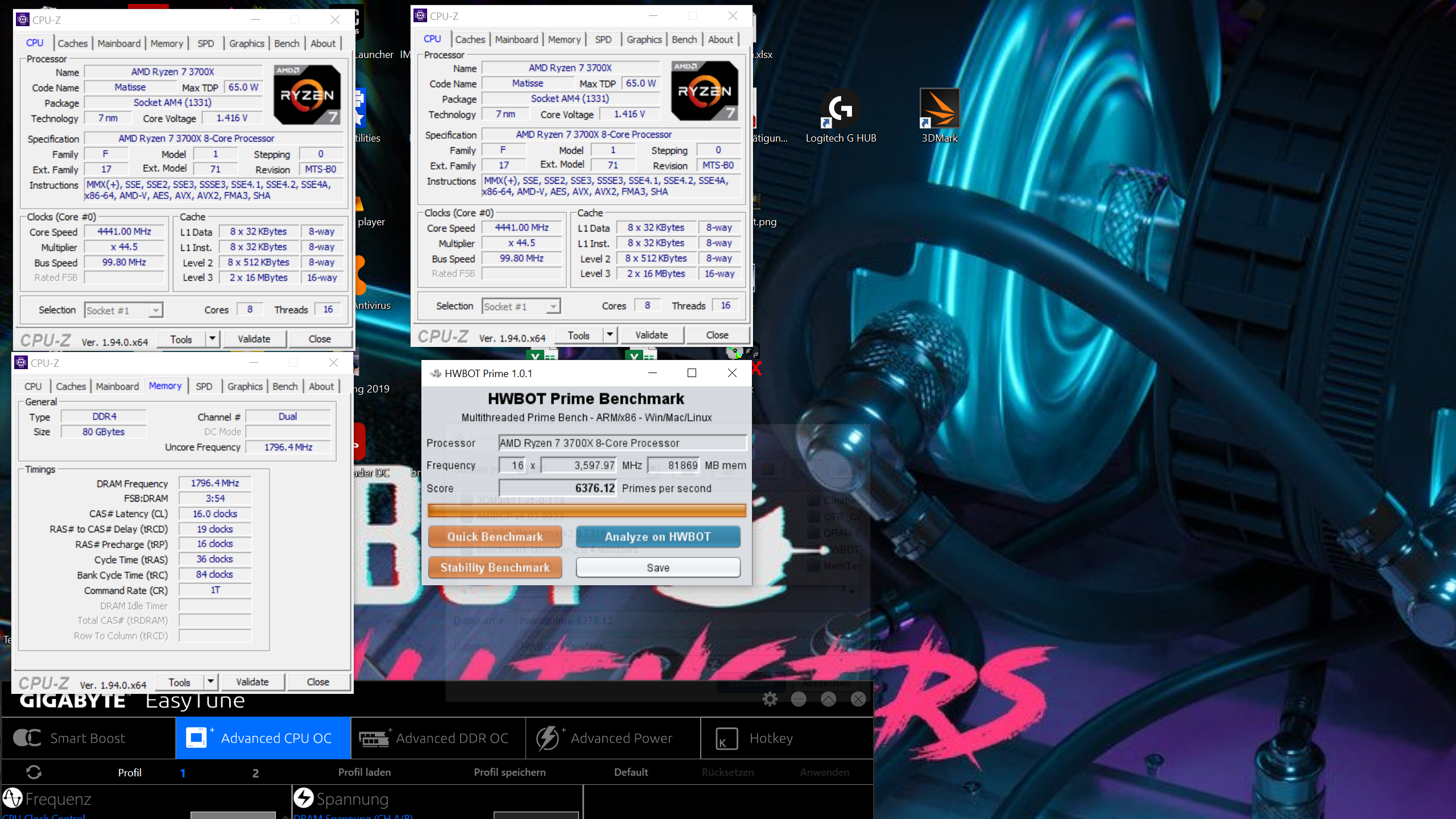Click Ryzen 7 logo in CPU-Z above HWBOT
1456x819 pixels.
point(705,90)
